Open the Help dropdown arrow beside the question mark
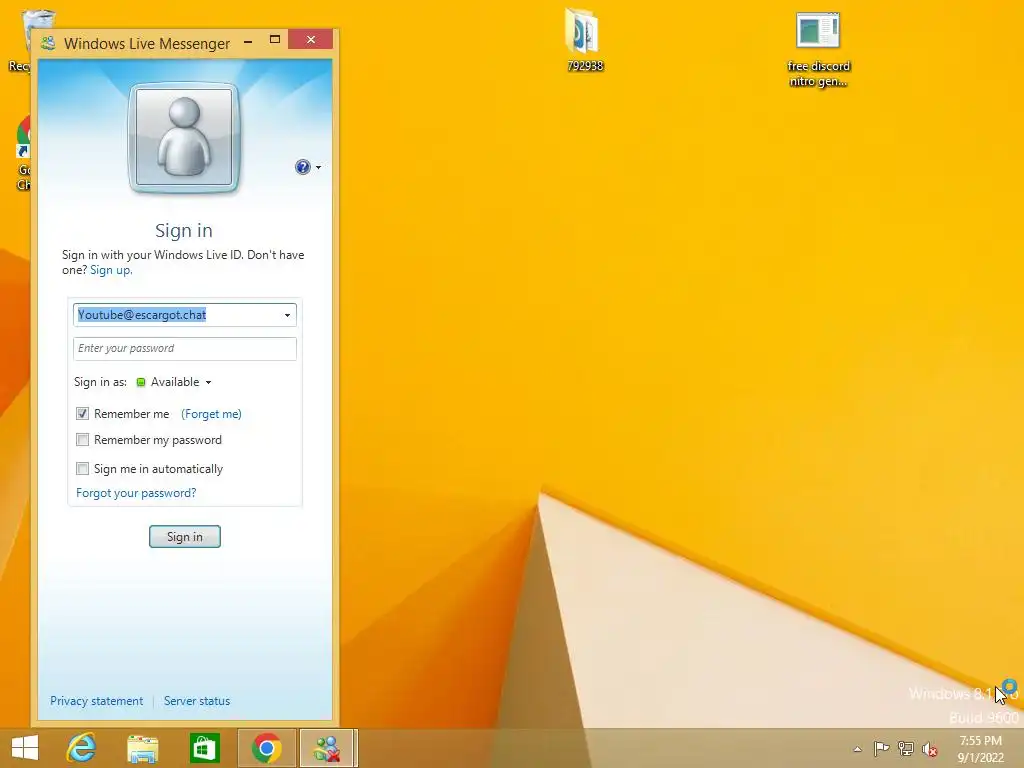Image resolution: width=1024 pixels, height=768 pixels. (x=319, y=168)
